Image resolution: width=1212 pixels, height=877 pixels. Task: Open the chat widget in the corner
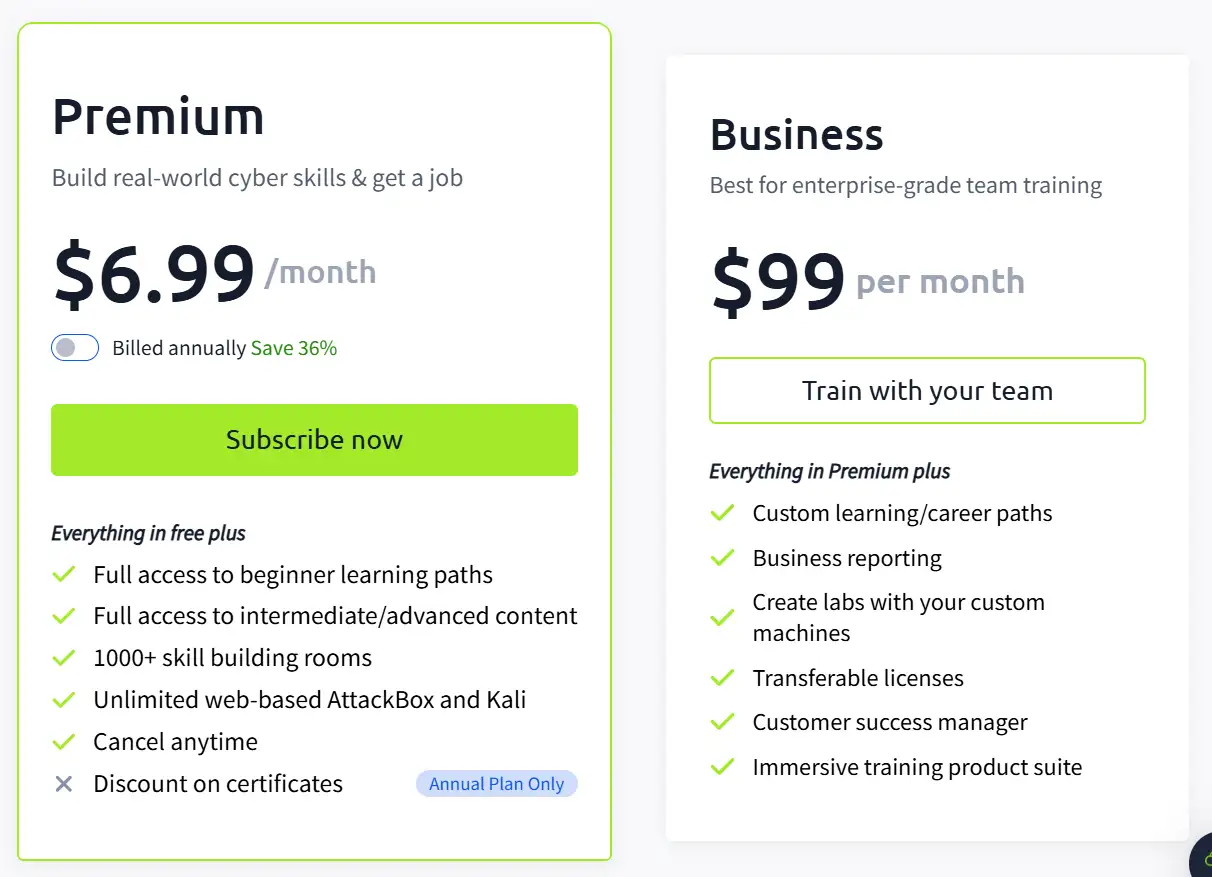[x=1198, y=861]
